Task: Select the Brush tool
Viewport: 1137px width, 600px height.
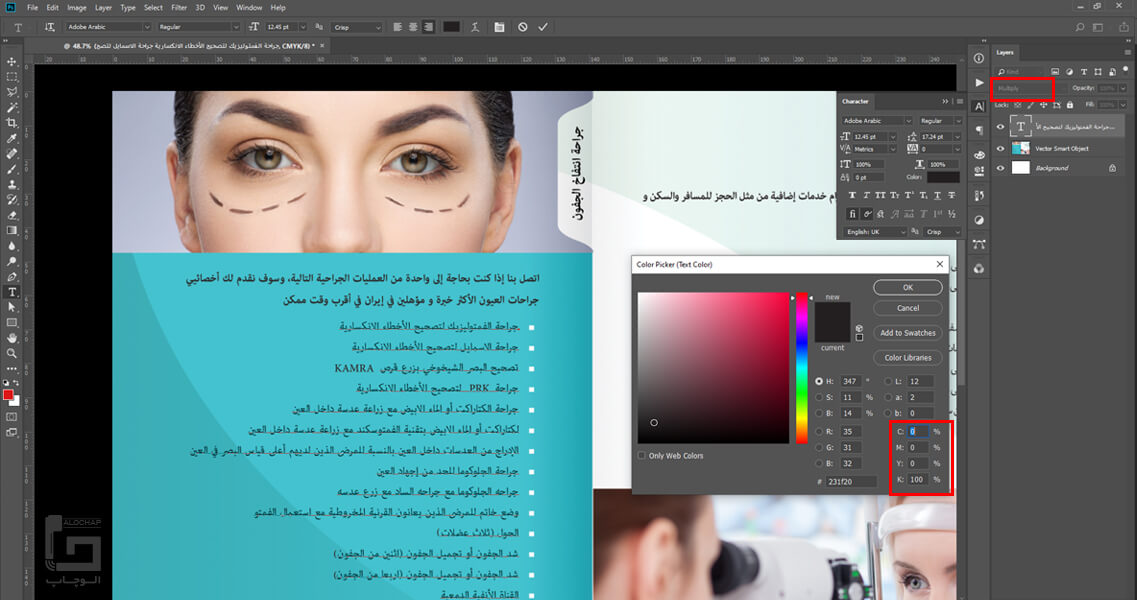Action: coord(12,169)
